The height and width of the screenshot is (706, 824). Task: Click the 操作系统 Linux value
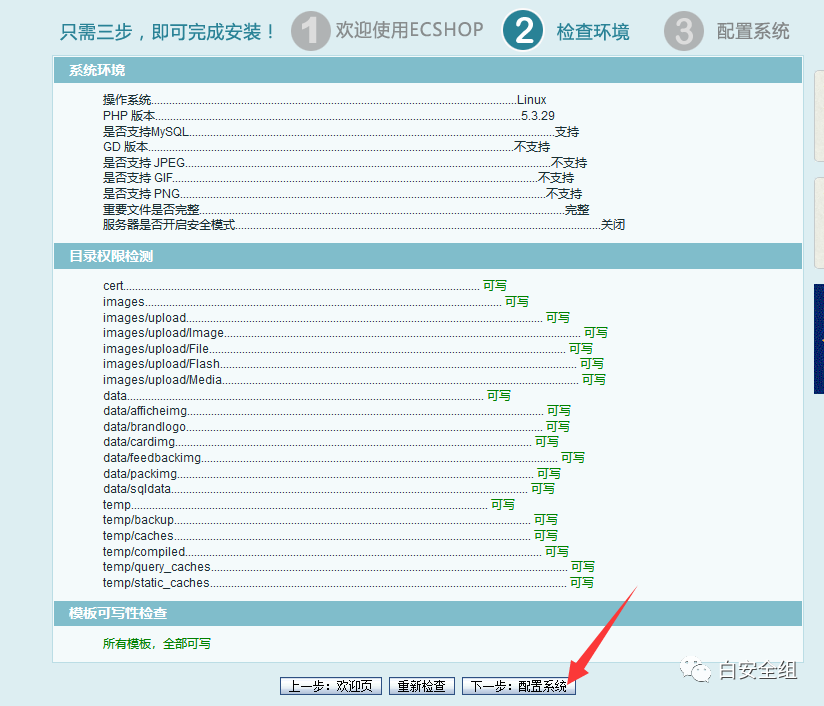(531, 100)
